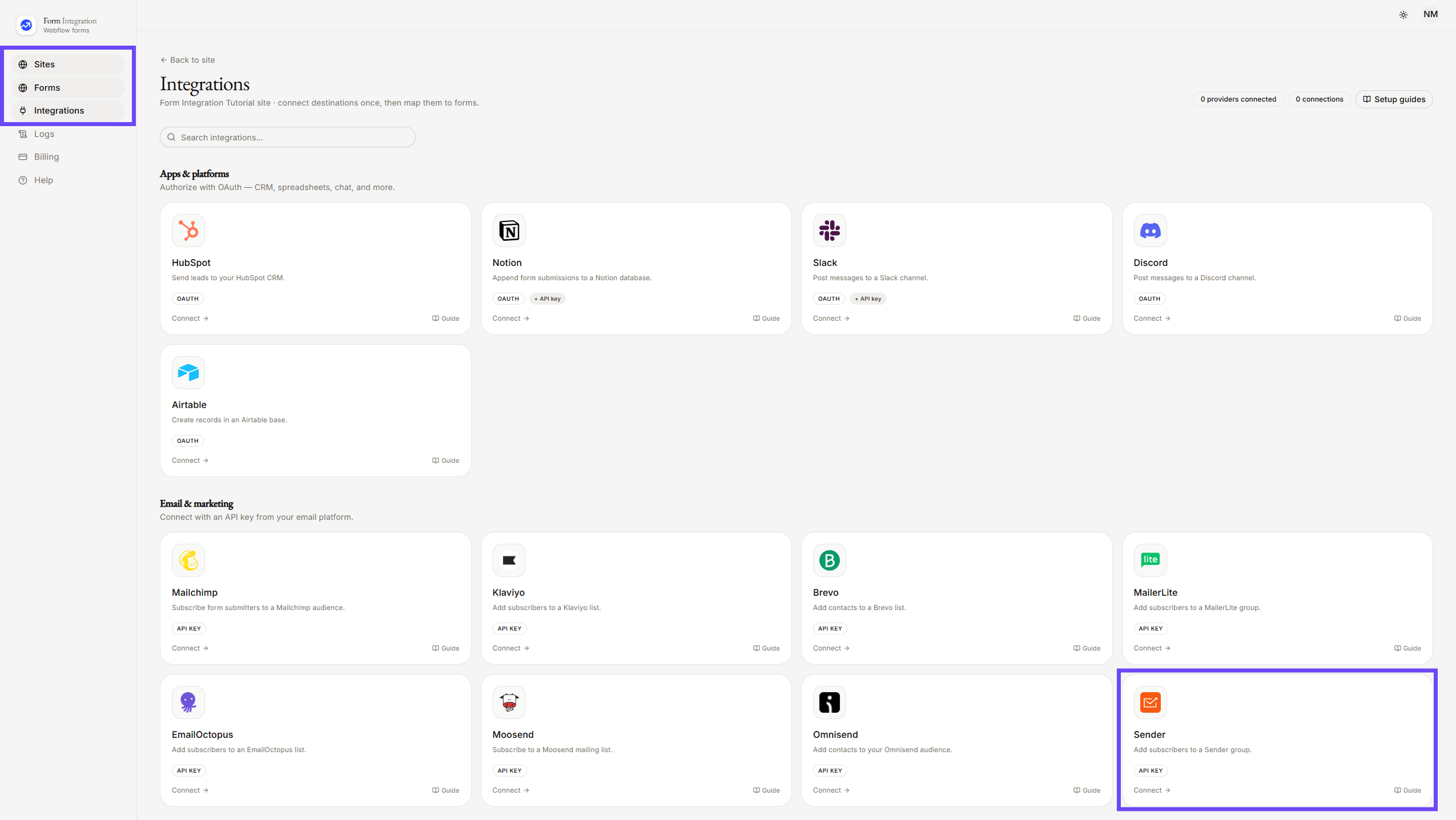Click the Sender envelope logo icon
1456x820 pixels.
point(1150,702)
